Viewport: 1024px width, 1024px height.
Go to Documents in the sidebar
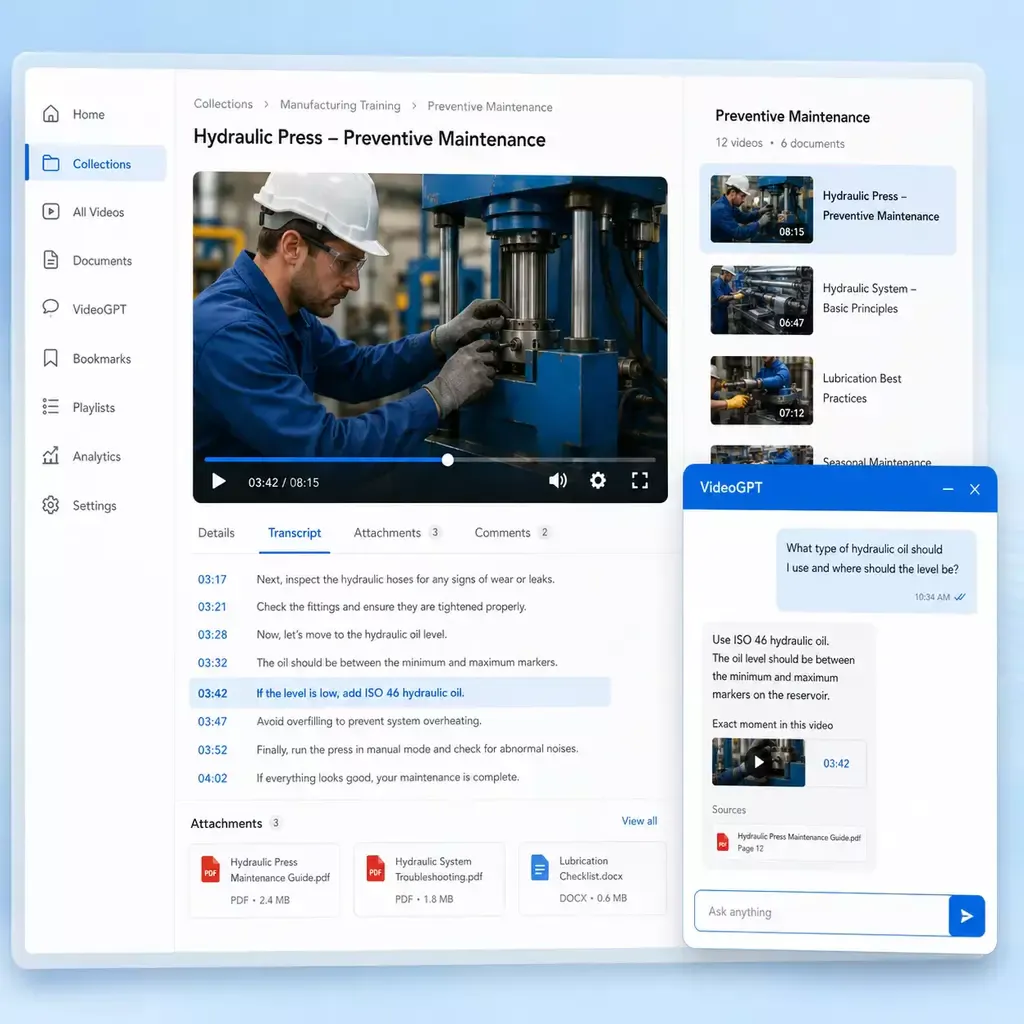pos(102,261)
